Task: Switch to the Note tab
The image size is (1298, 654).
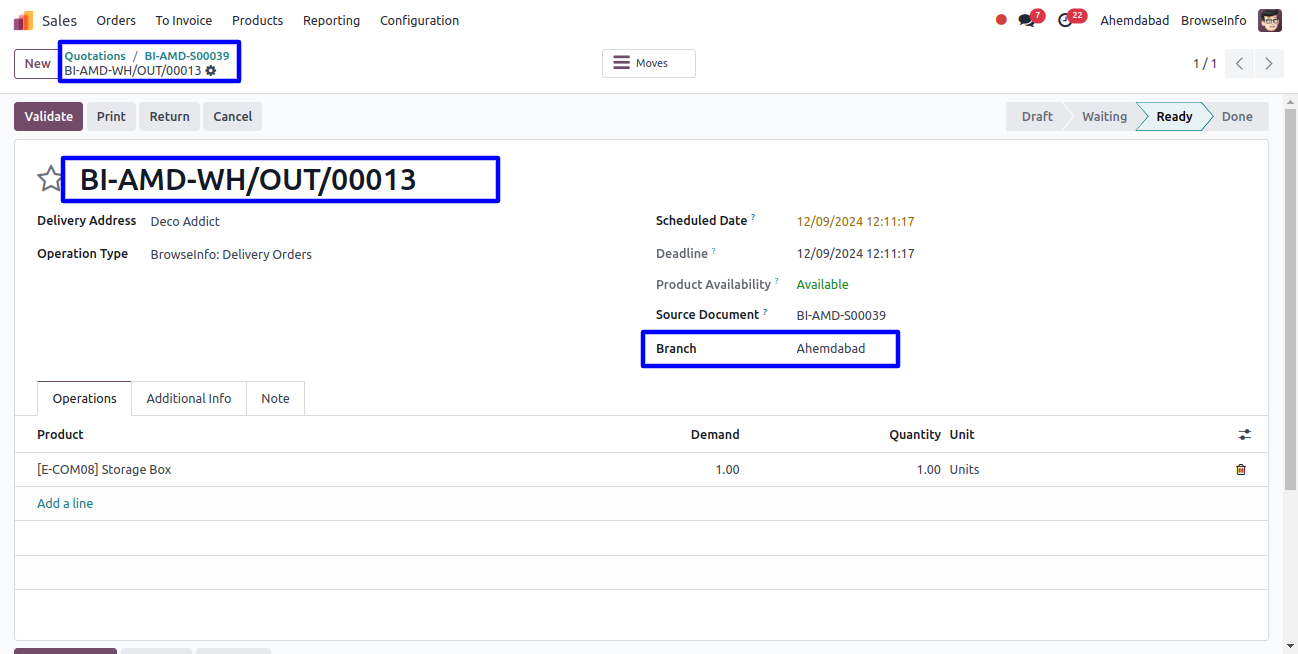Action: coord(275,398)
